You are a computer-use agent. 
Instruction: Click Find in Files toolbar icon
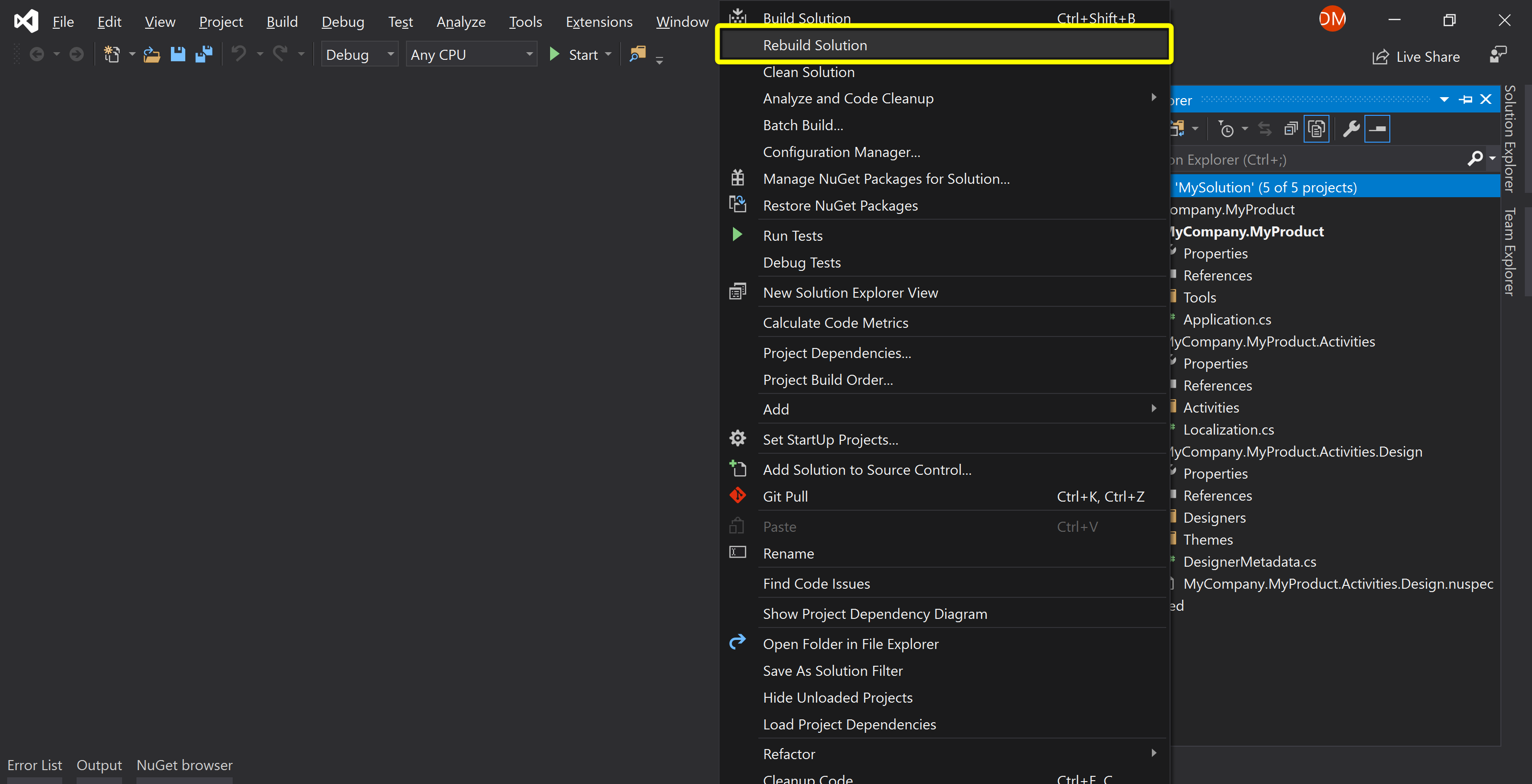click(637, 54)
